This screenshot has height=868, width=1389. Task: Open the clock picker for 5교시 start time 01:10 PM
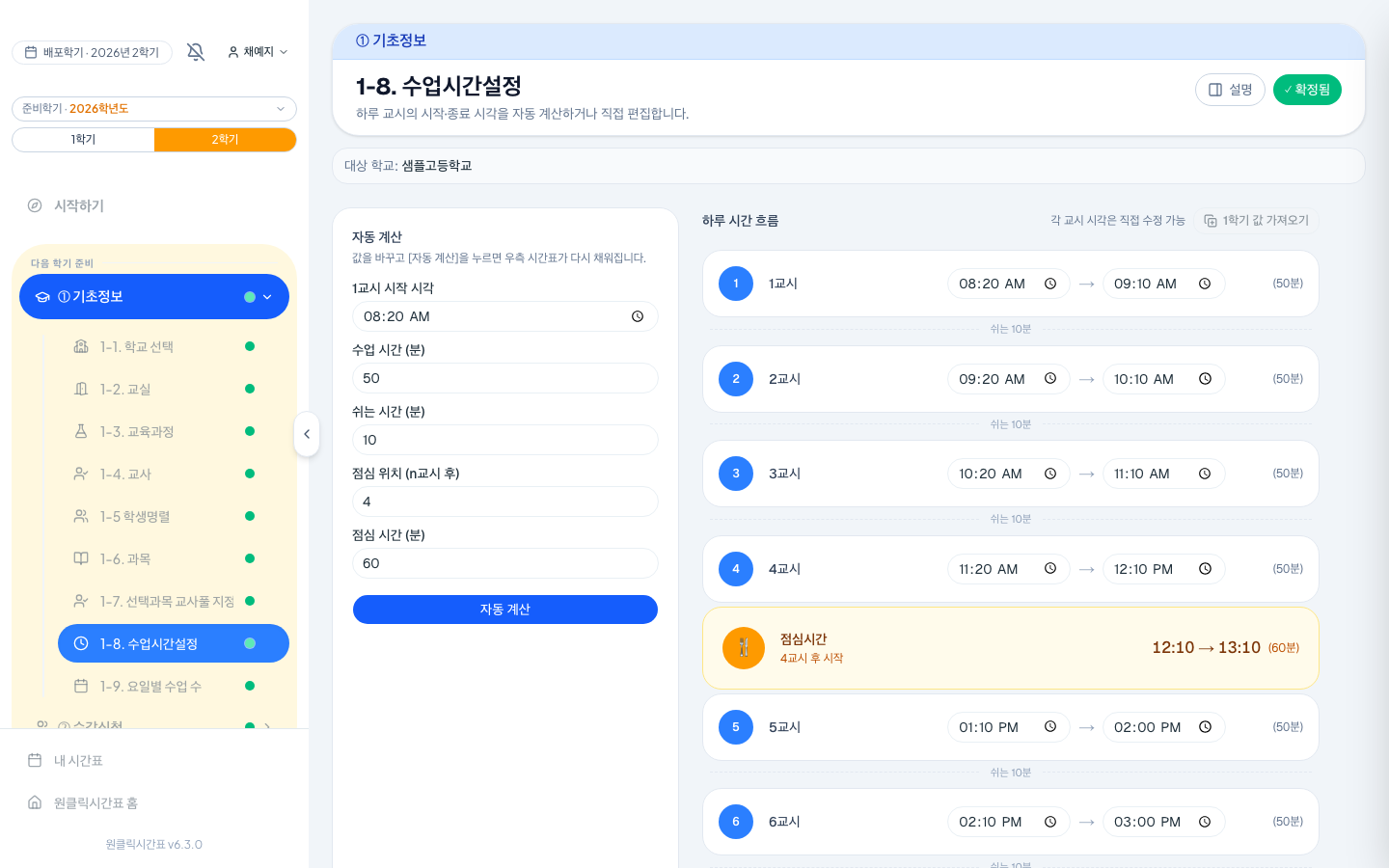click(1050, 727)
